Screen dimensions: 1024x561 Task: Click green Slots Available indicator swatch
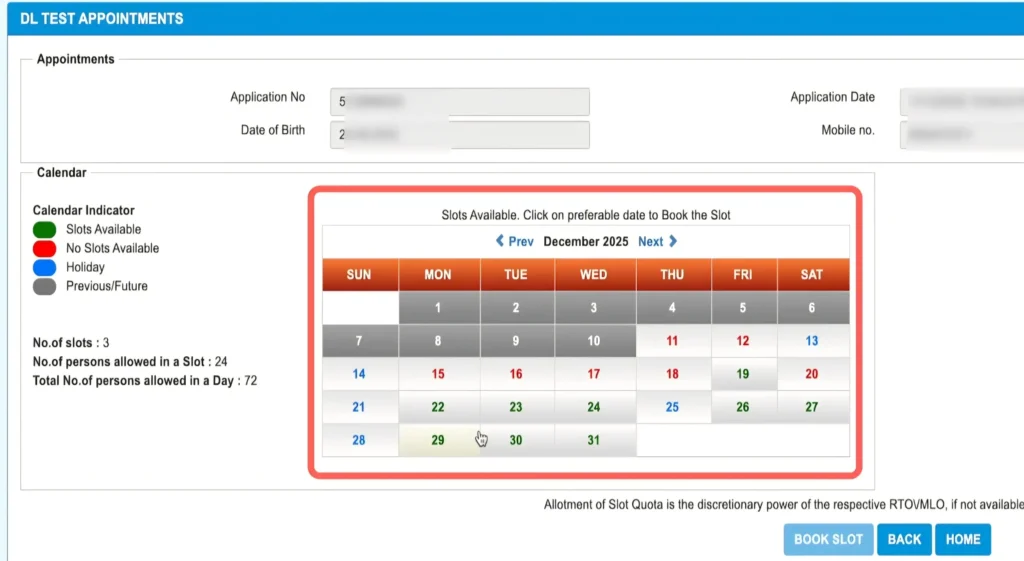point(45,230)
